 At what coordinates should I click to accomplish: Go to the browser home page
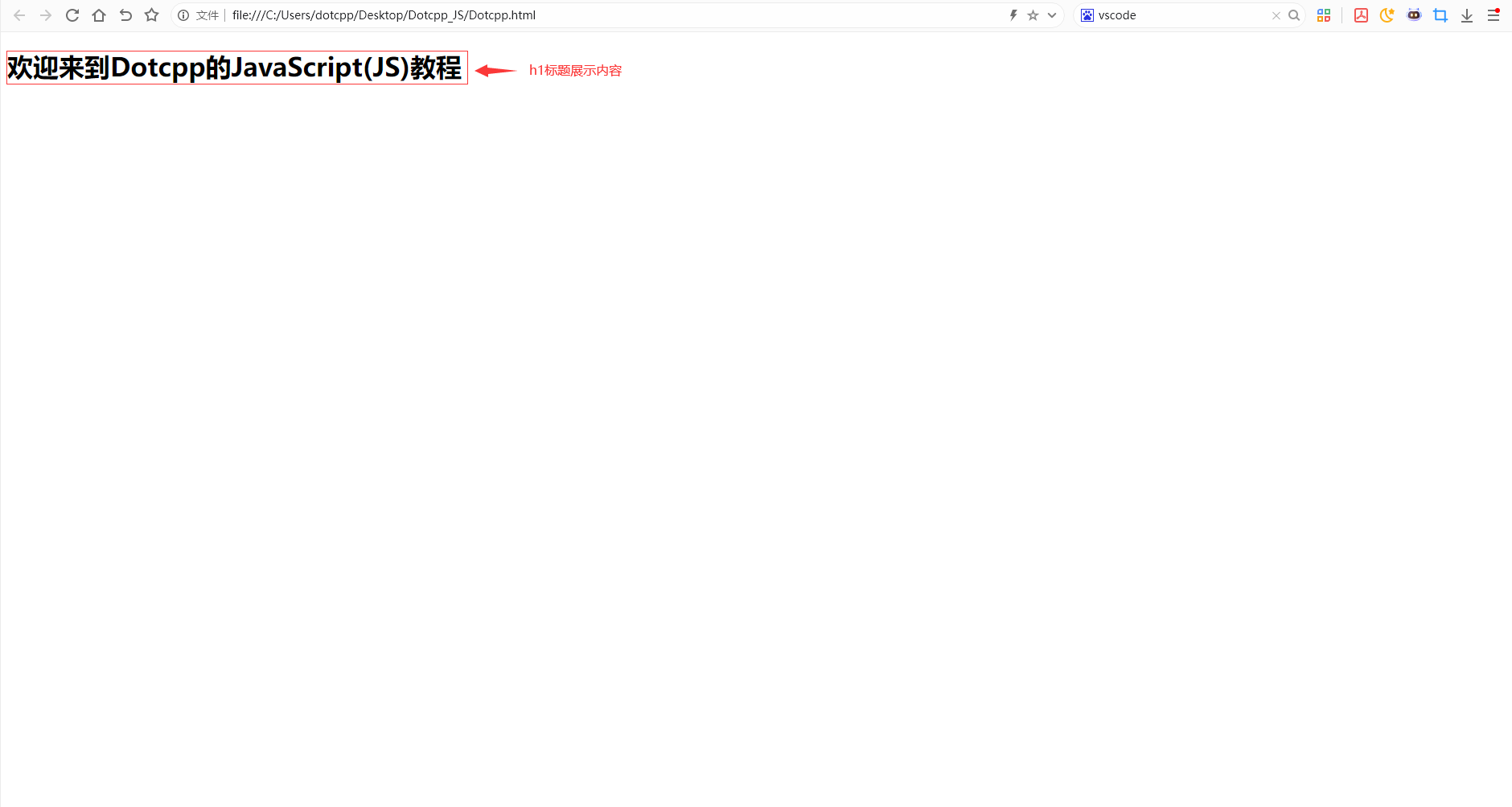click(x=99, y=15)
